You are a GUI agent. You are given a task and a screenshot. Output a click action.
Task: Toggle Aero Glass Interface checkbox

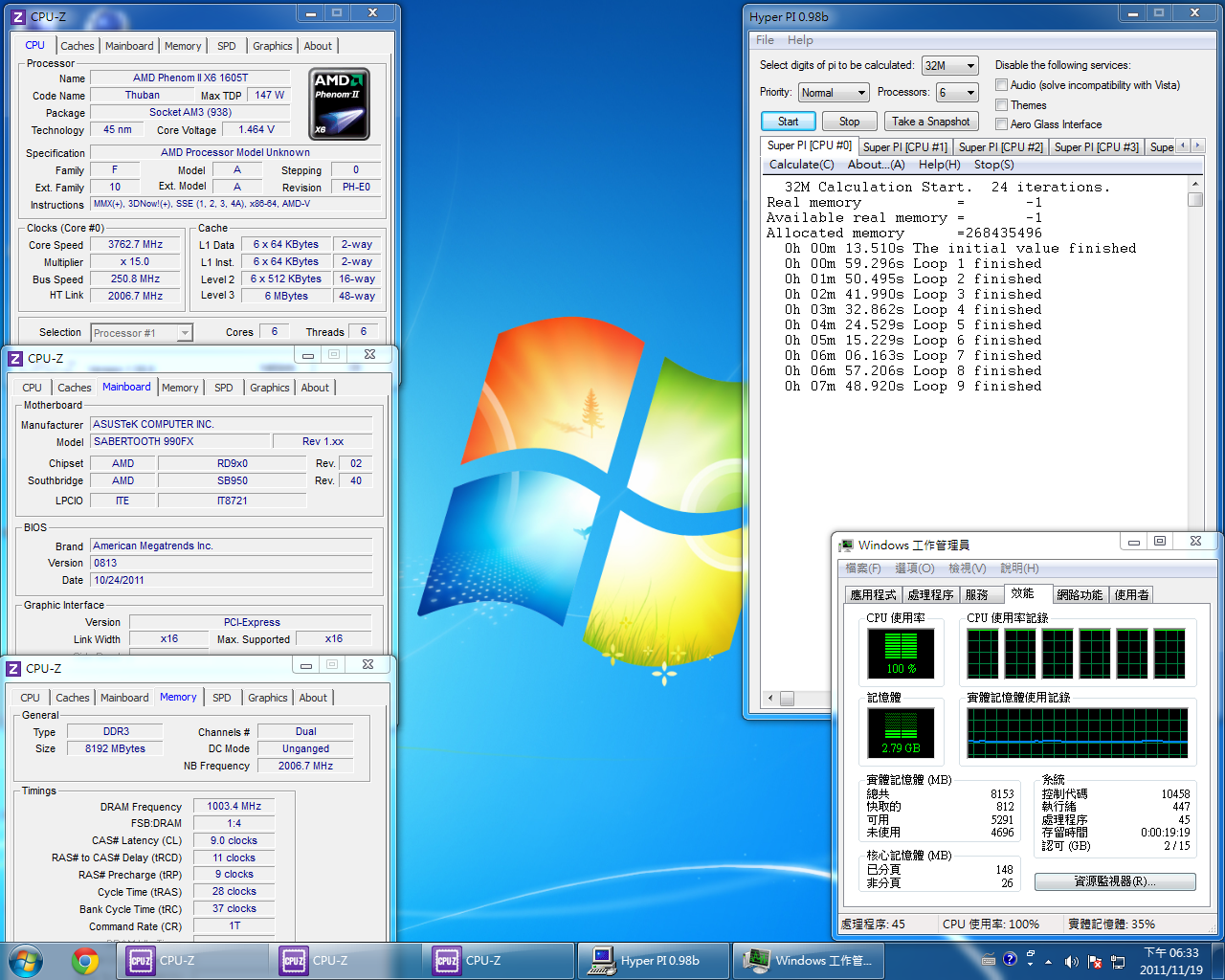point(1001,124)
